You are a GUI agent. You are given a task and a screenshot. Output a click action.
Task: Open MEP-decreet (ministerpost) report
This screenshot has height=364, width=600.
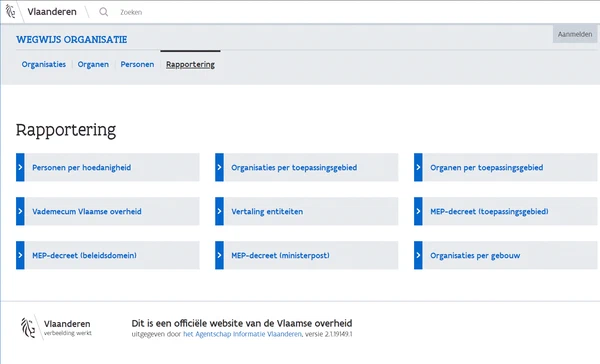point(307,255)
